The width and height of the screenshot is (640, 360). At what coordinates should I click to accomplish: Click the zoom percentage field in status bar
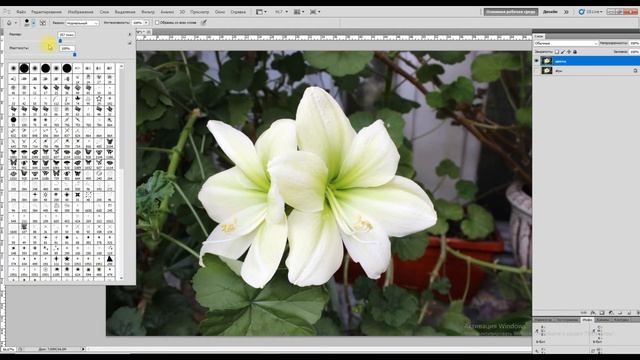click(8, 349)
